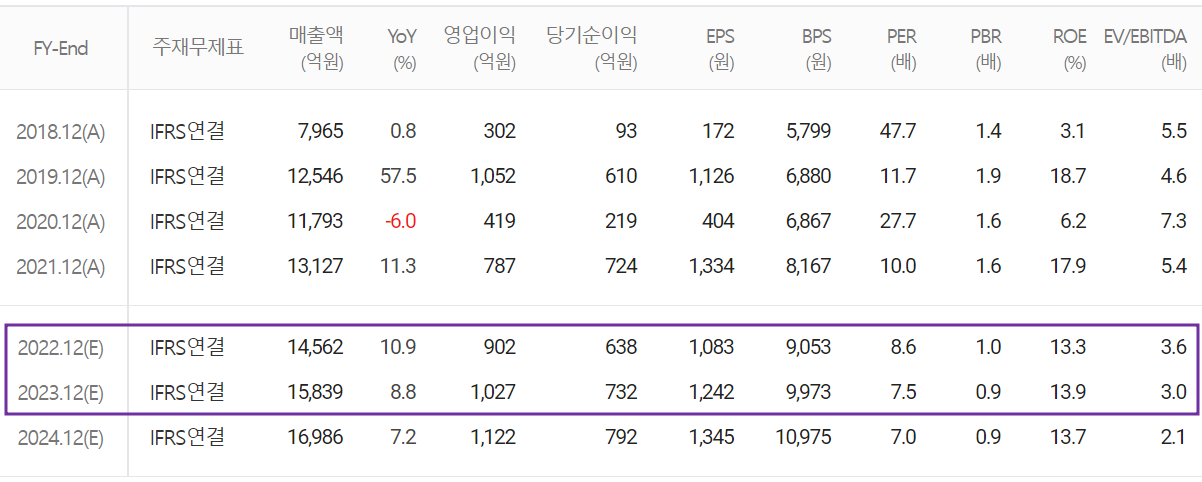This screenshot has height=482, width=1202.
Task: Click BPS value 10,975
Action: coord(803,437)
